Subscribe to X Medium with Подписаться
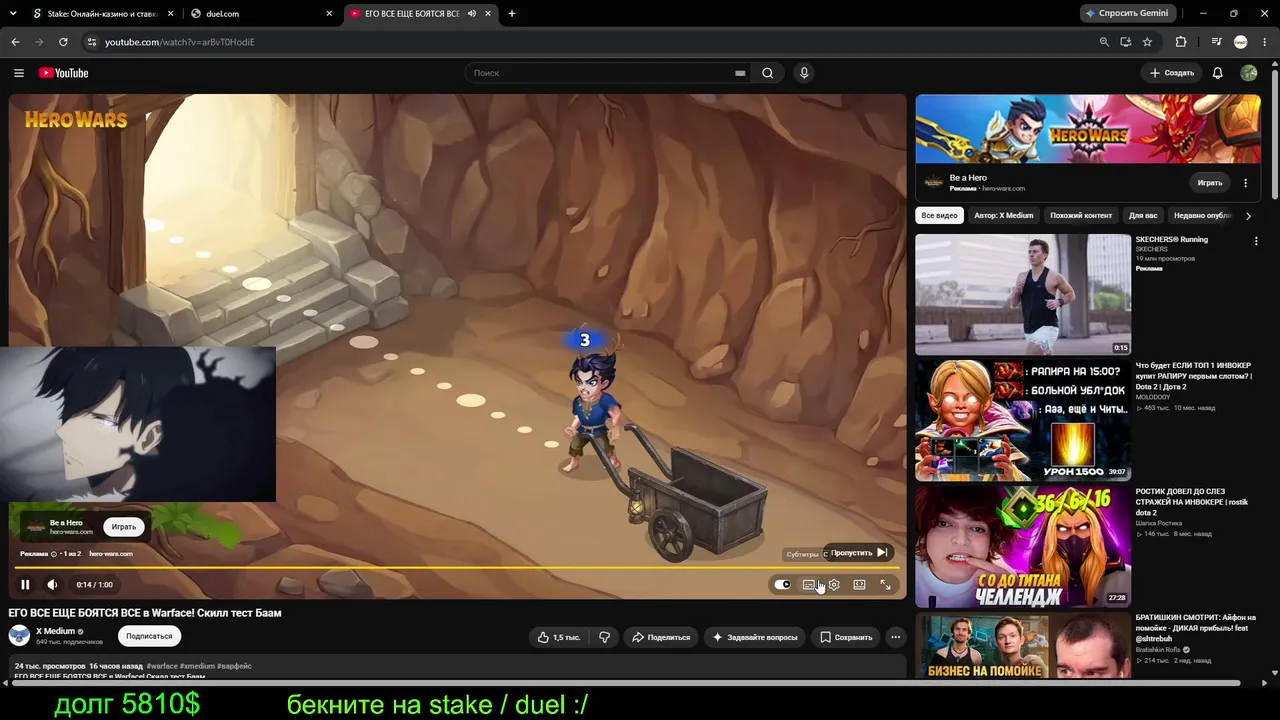The image size is (1280, 720). (149, 636)
